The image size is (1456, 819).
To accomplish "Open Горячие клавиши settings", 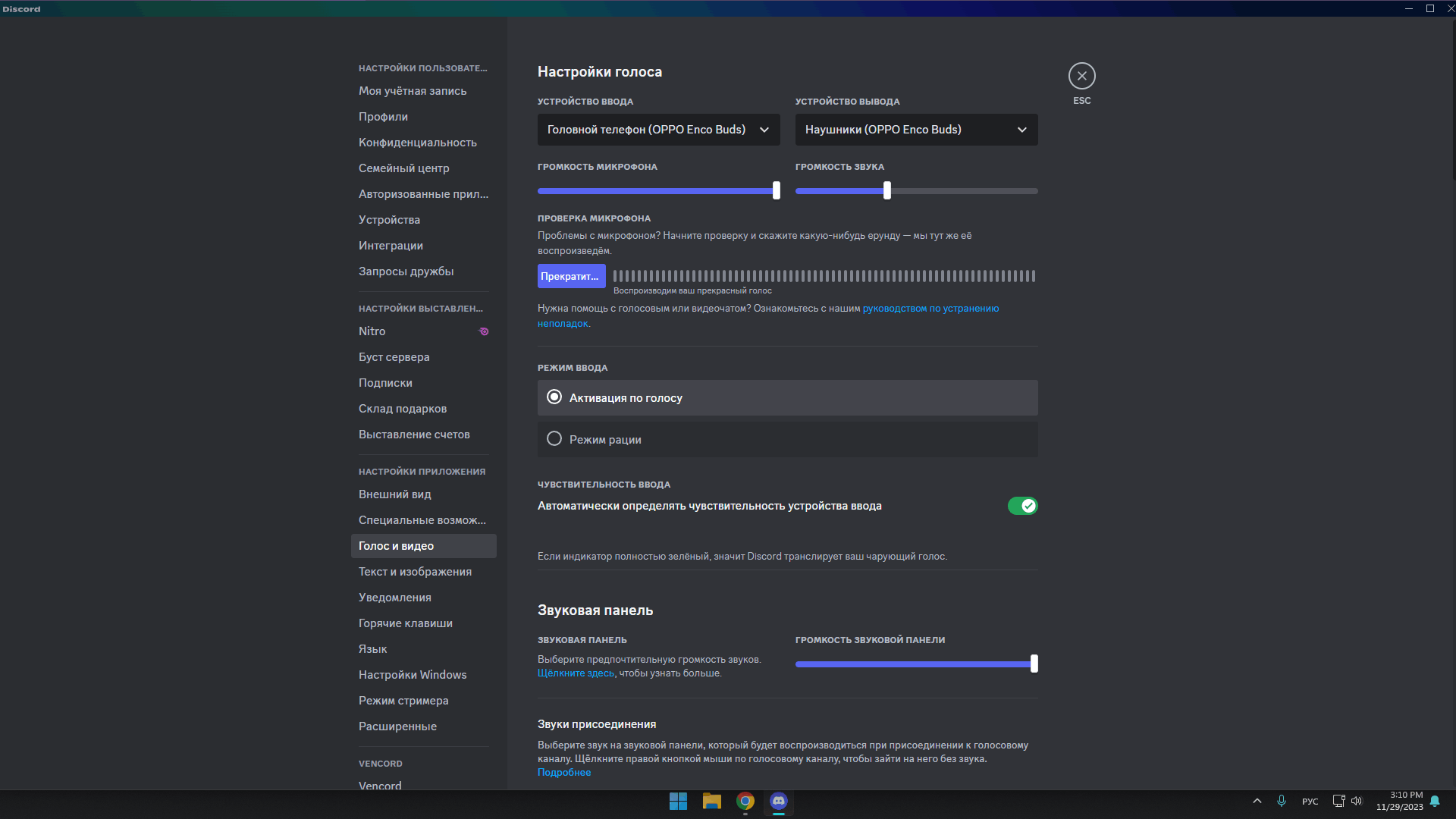I will click(423, 623).
